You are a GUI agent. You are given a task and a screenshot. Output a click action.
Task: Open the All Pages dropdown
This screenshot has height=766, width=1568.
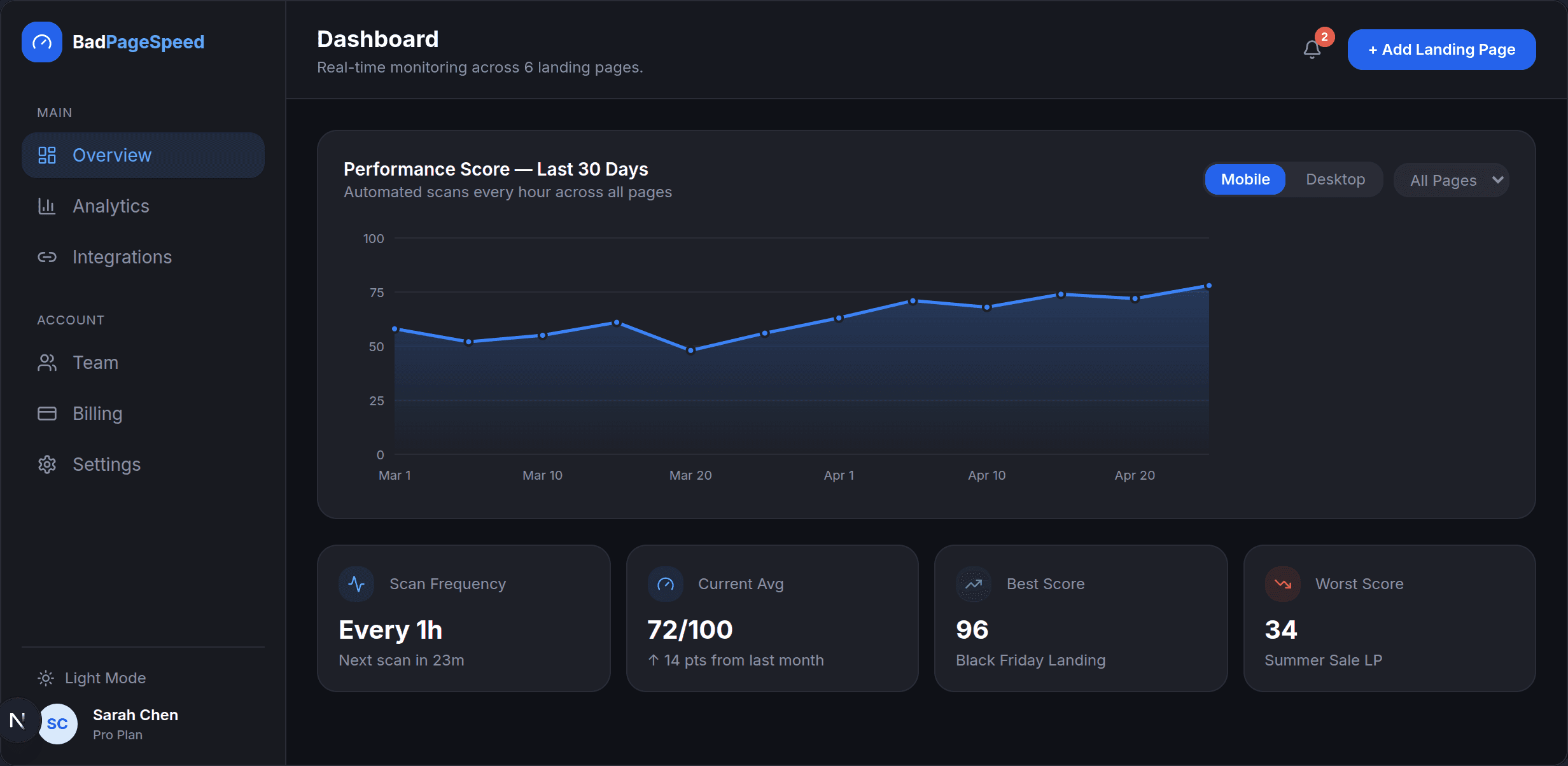[x=1452, y=180]
